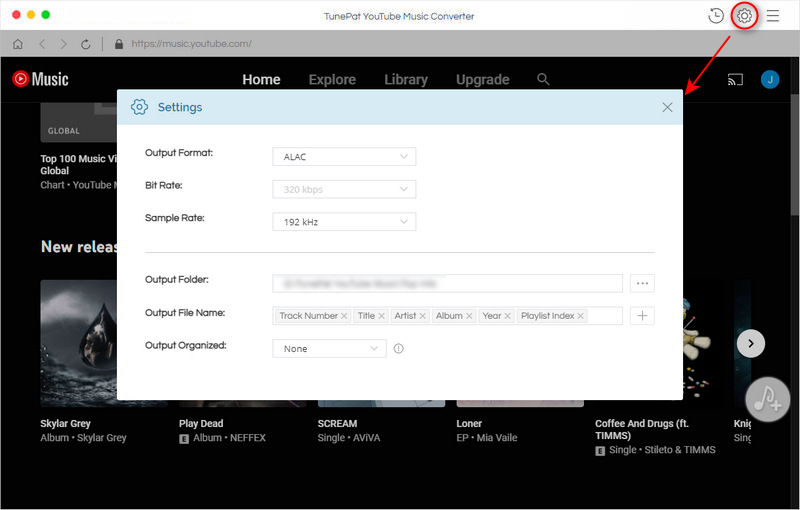Click the cast to device icon

(735, 80)
